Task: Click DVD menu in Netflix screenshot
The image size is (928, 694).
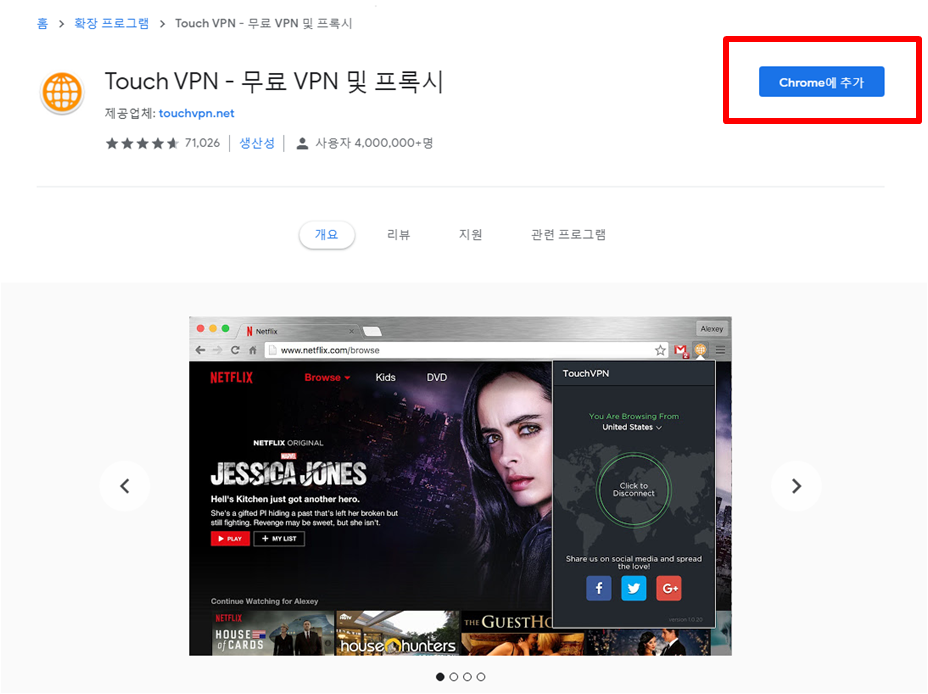Action: point(437,377)
